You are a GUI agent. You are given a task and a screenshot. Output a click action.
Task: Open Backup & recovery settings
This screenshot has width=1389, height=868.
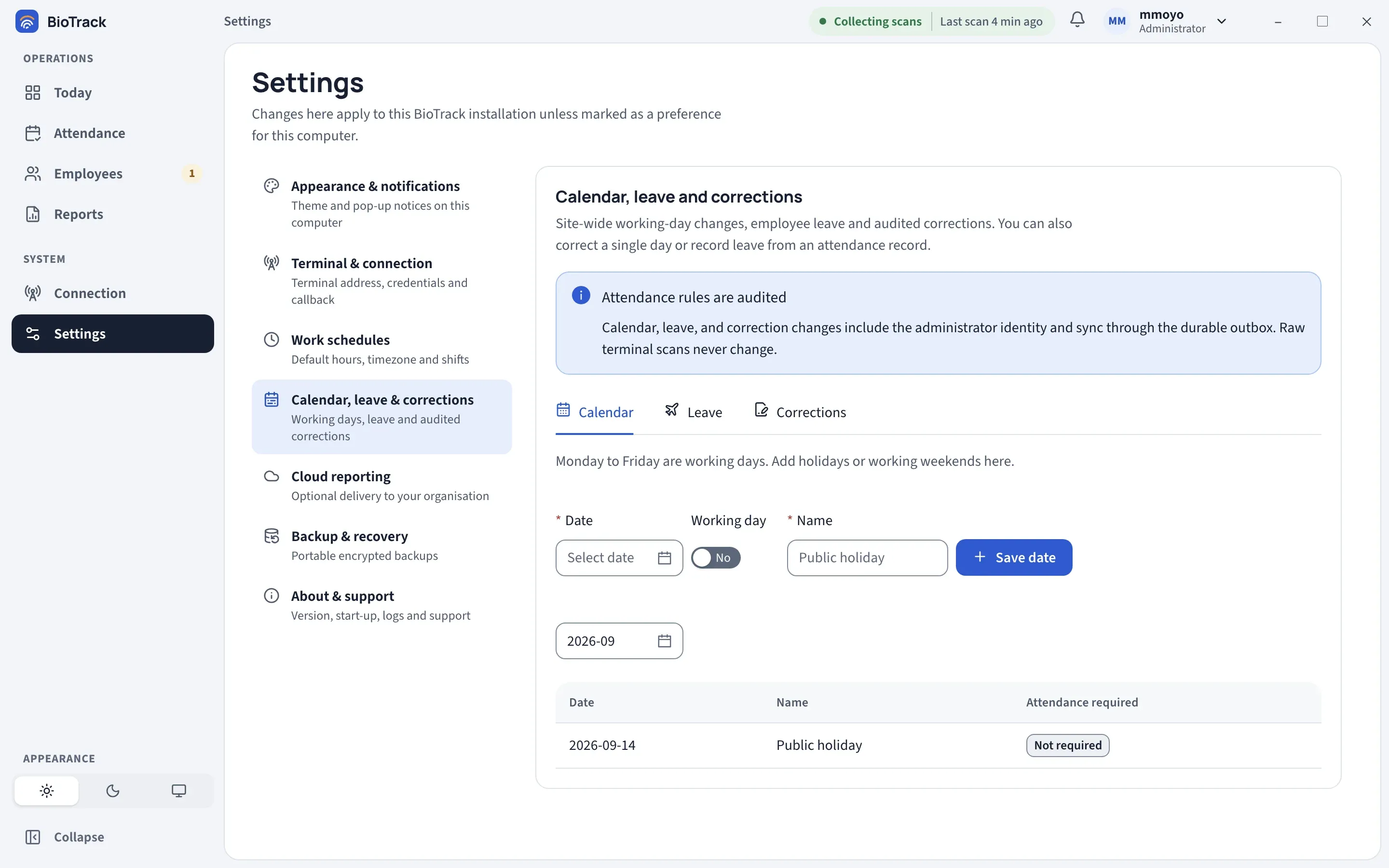click(x=381, y=545)
